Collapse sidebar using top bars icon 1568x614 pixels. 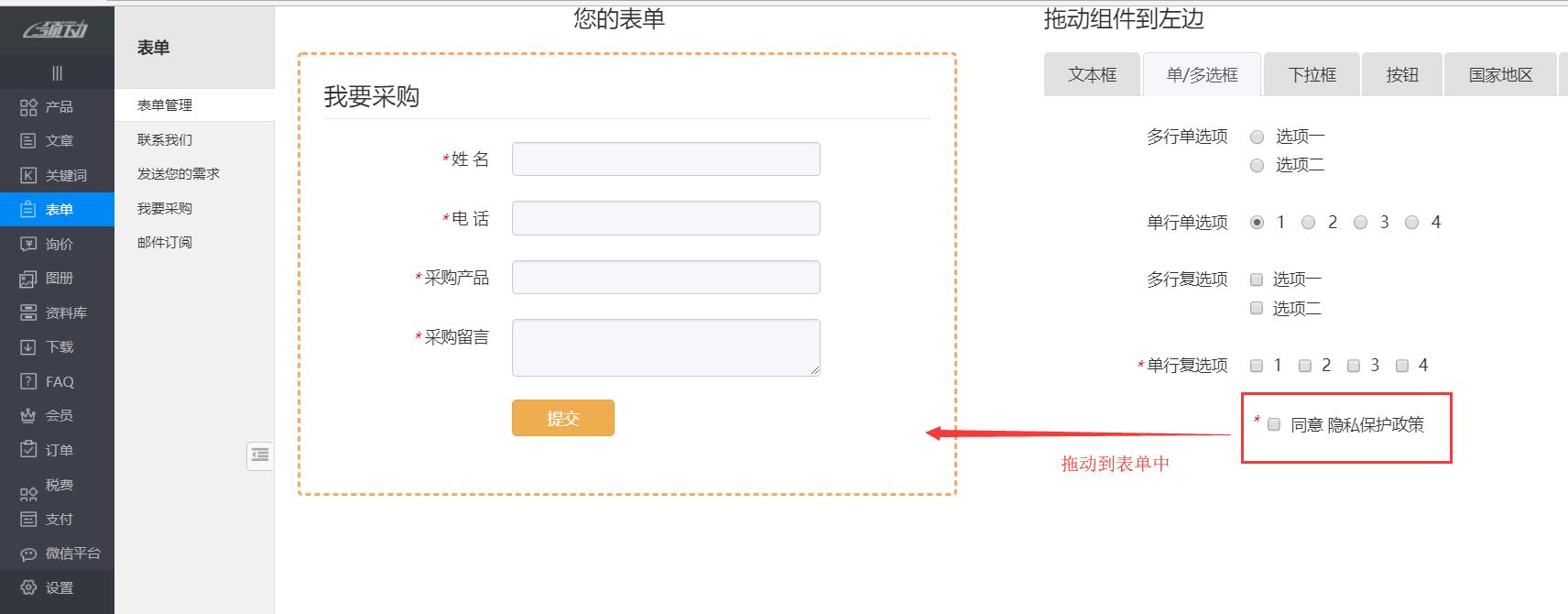point(57,73)
